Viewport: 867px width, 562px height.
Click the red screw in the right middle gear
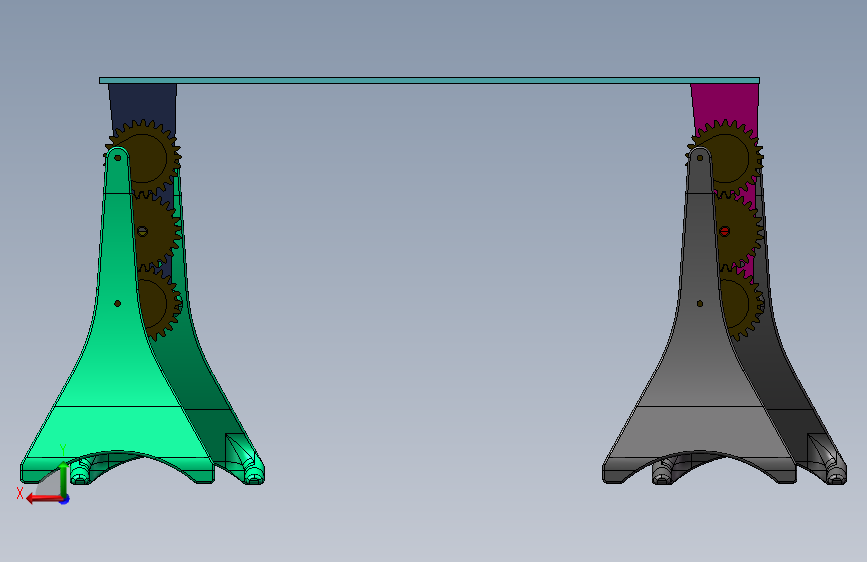[x=724, y=231]
